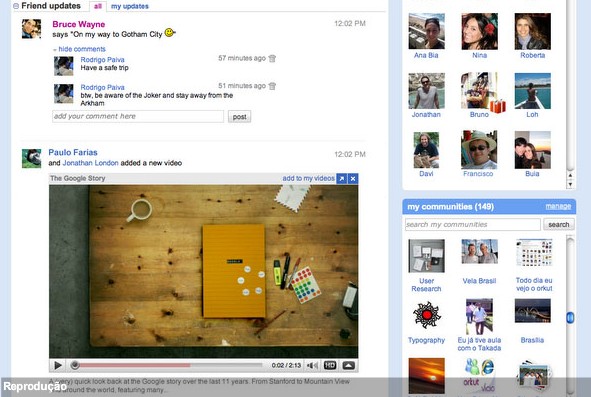Click the video frame preview image
The width and height of the screenshot is (591, 397).
pos(204,271)
